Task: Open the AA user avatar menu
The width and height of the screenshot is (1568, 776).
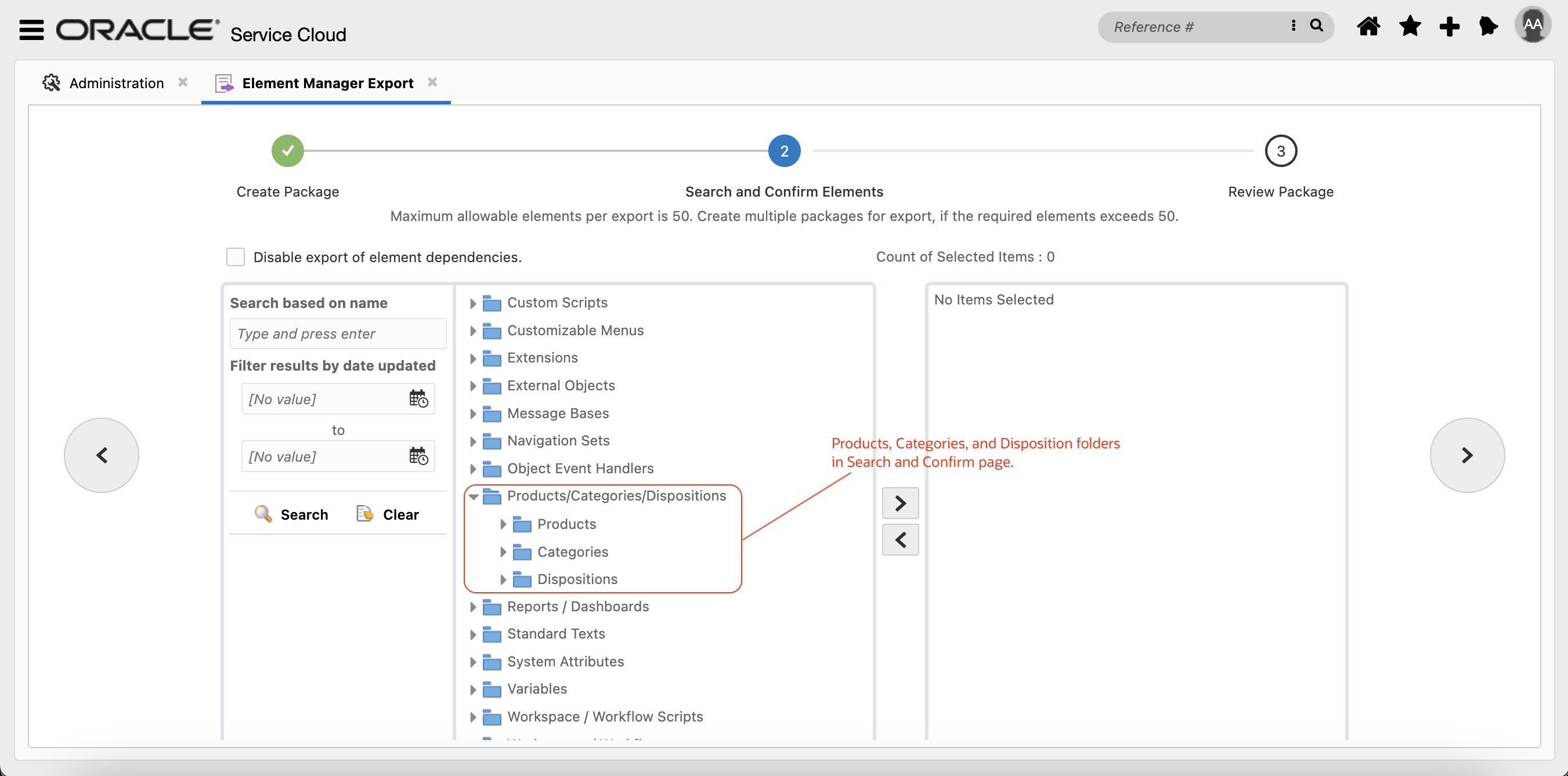Action: click(1531, 26)
